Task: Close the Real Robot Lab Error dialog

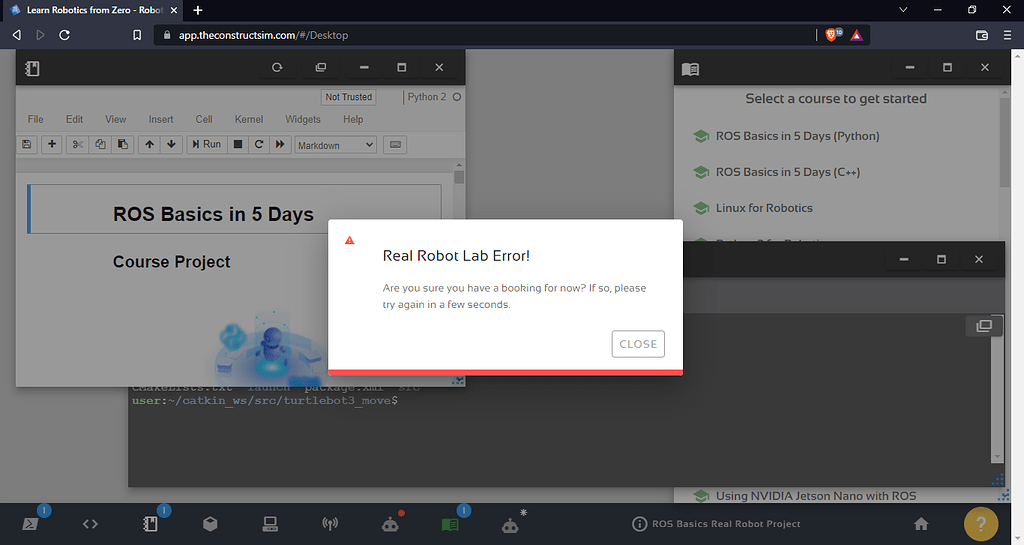Action: pos(638,344)
